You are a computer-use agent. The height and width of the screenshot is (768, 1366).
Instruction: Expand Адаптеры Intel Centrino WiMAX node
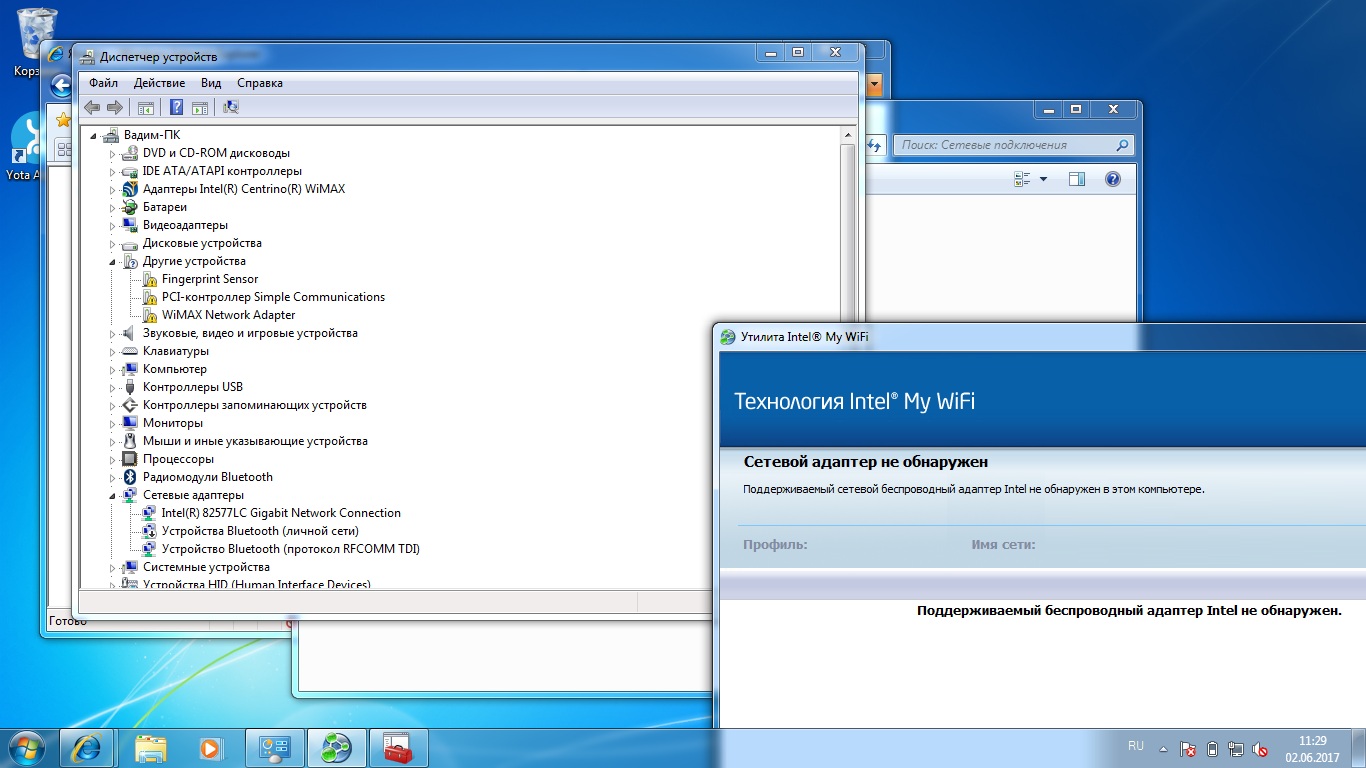(x=113, y=189)
